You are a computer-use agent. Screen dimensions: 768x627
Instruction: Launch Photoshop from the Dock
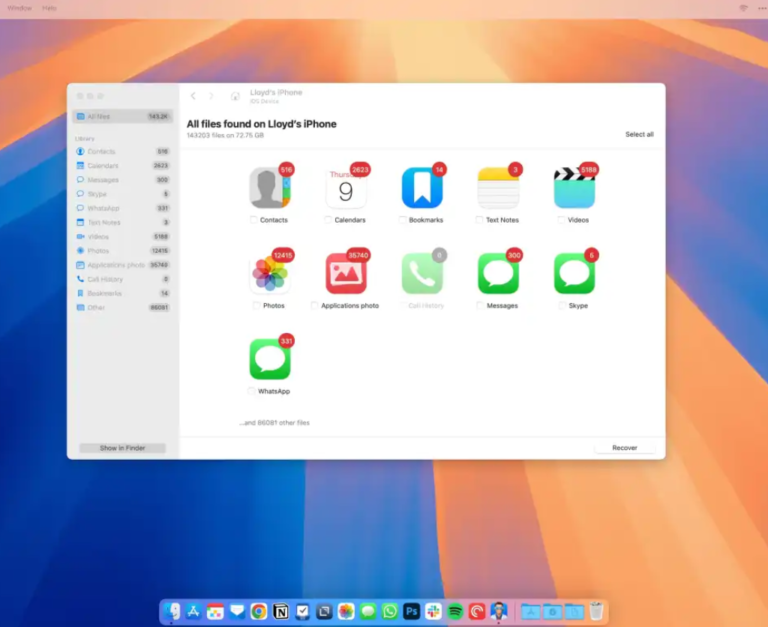click(411, 611)
